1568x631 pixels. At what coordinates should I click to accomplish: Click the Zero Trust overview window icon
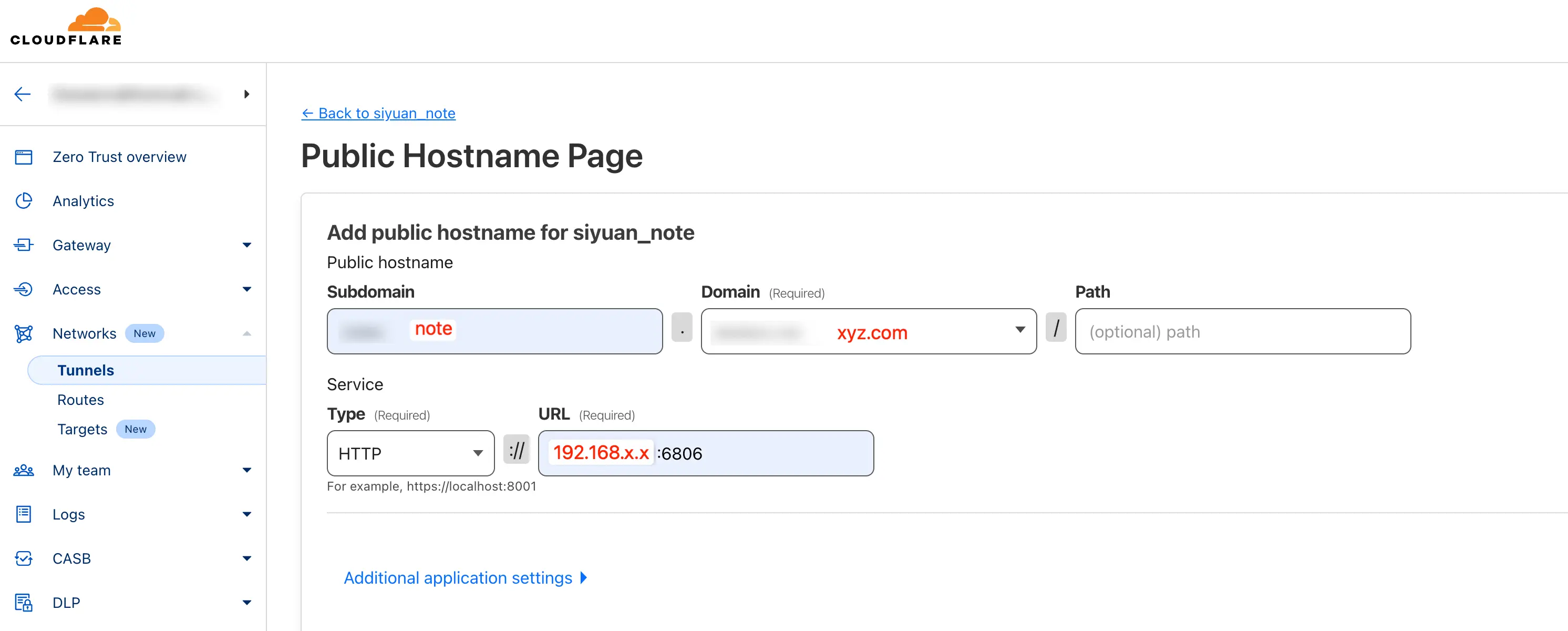point(24,157)
